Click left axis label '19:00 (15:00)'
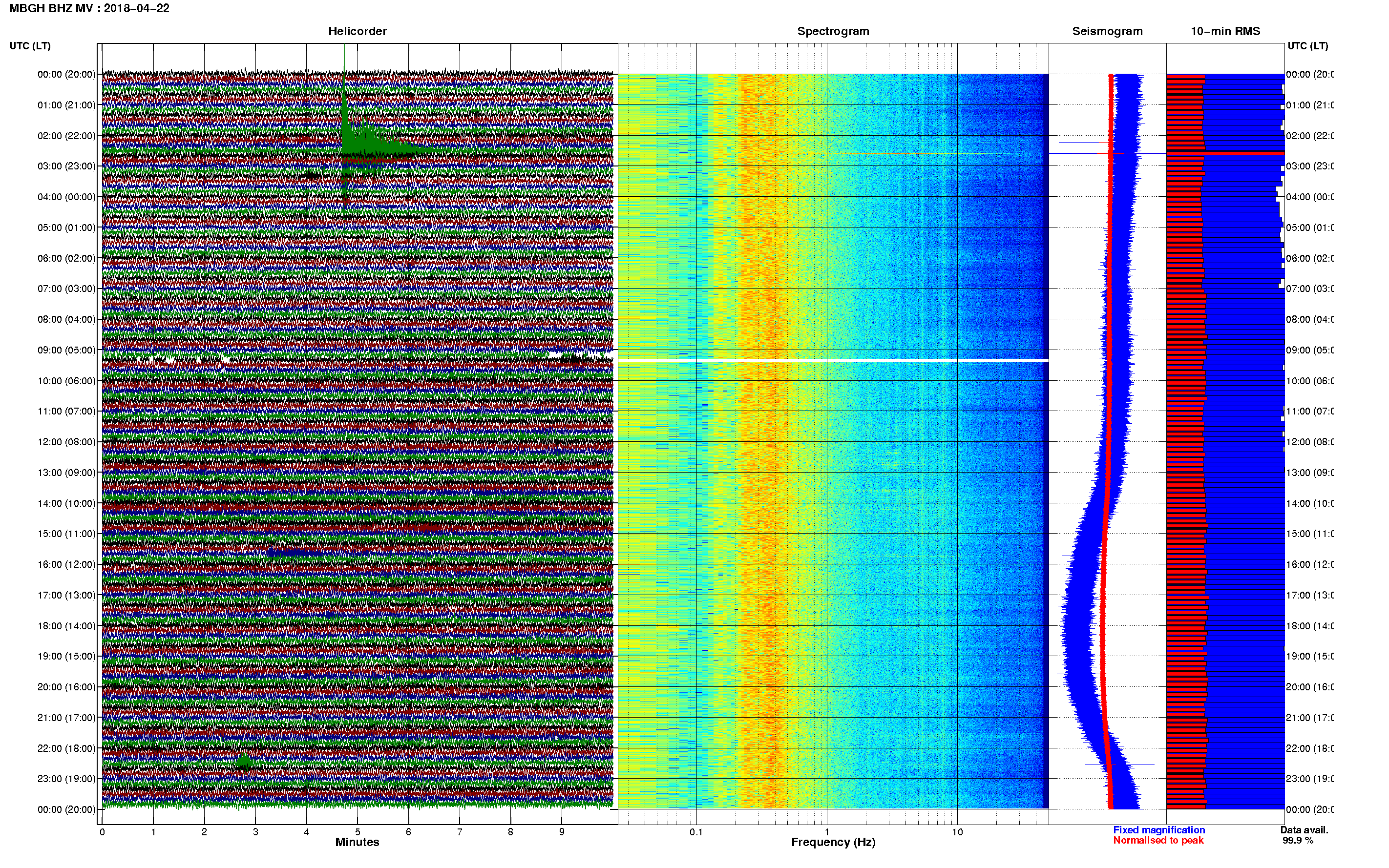The image size is (1389, 868). (66, 656)
